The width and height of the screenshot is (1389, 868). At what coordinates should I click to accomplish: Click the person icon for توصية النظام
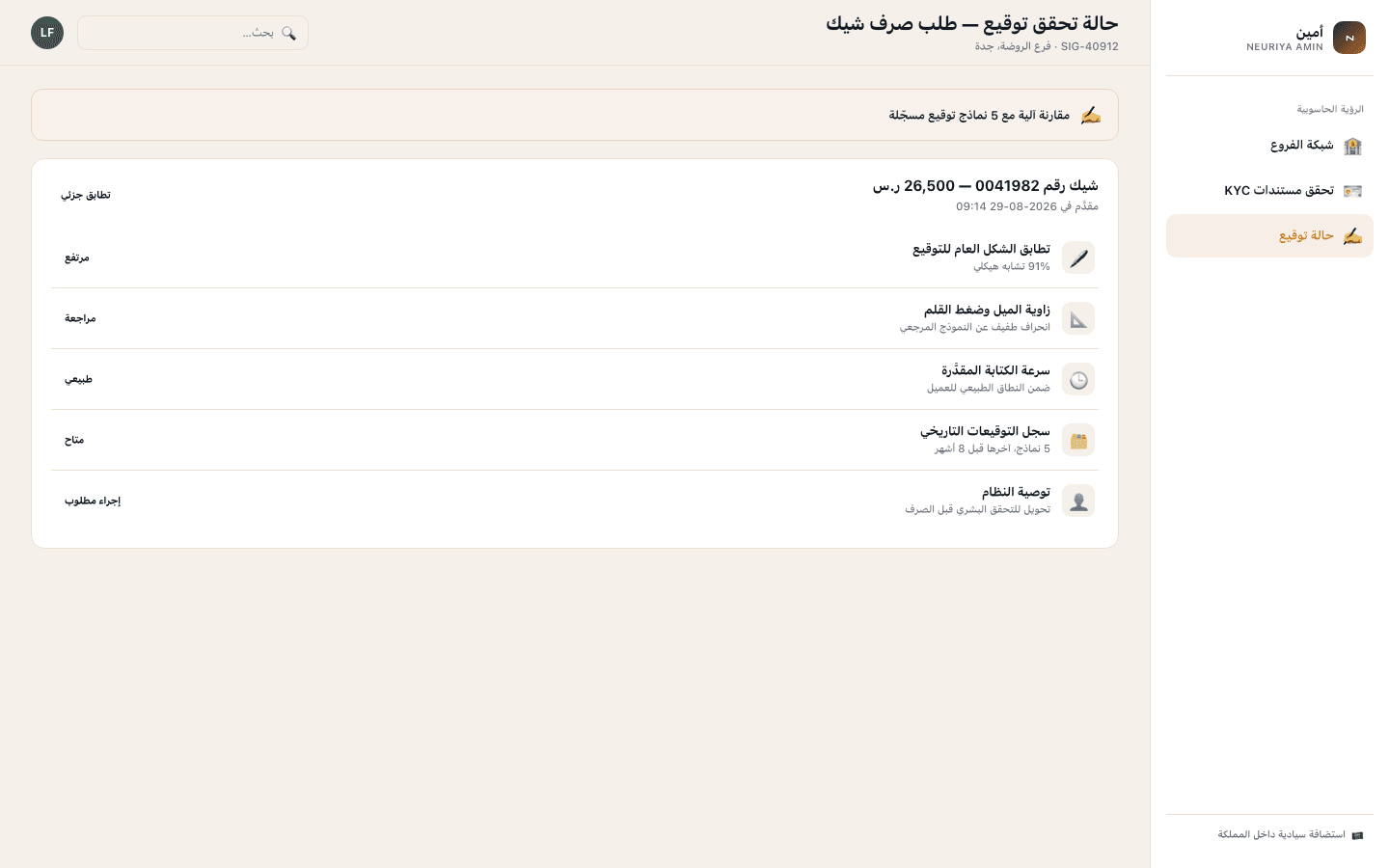click(x=1078, y=501)
